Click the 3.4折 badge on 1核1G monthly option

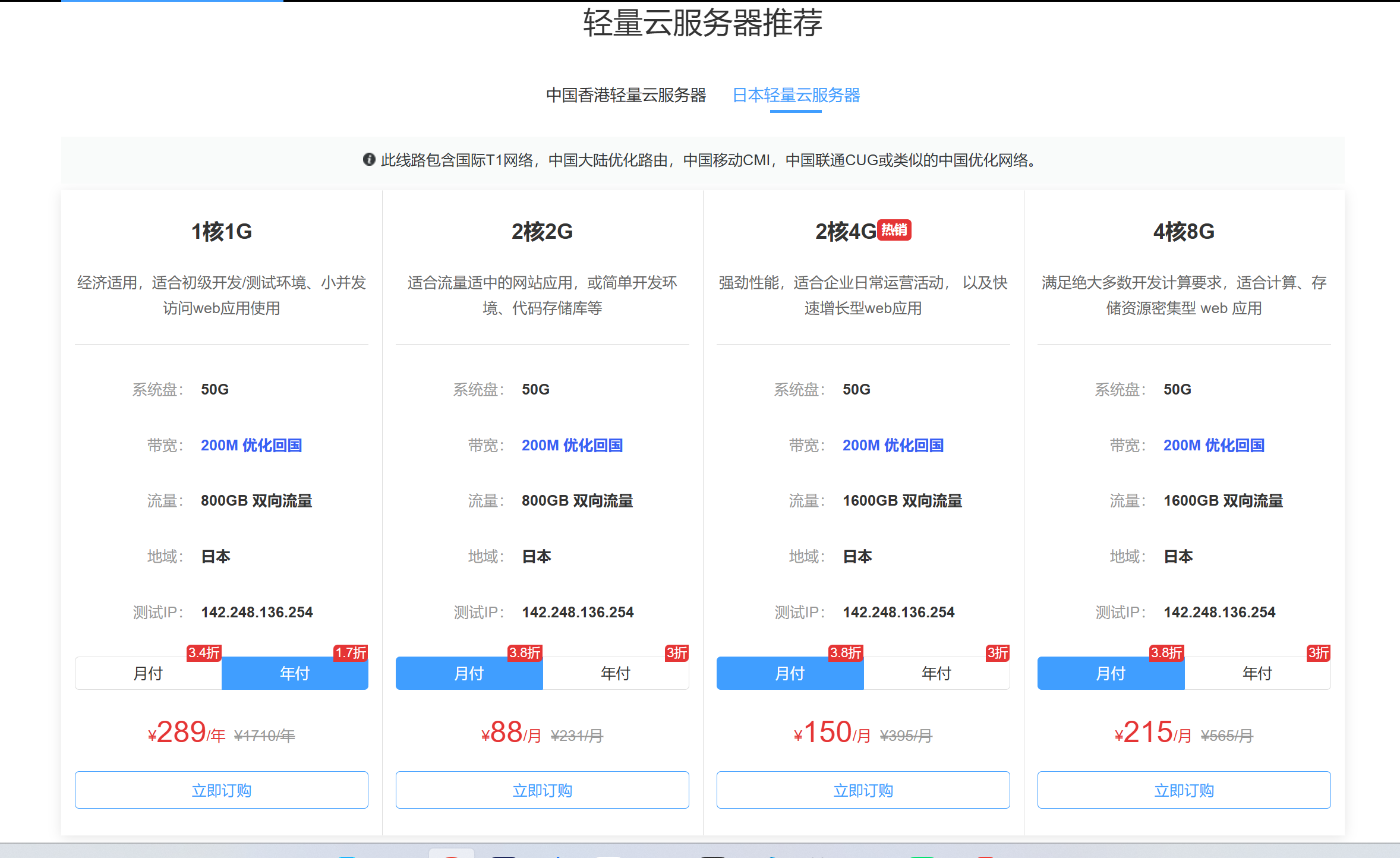pyautogui.click(x=204, y=652)
